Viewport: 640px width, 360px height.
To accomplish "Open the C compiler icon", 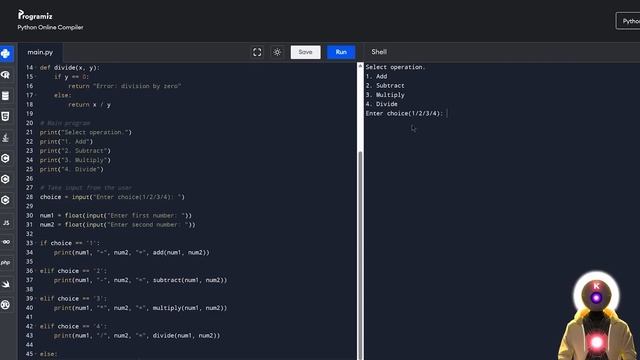I will pyautogui.click(x=6, y=158).
